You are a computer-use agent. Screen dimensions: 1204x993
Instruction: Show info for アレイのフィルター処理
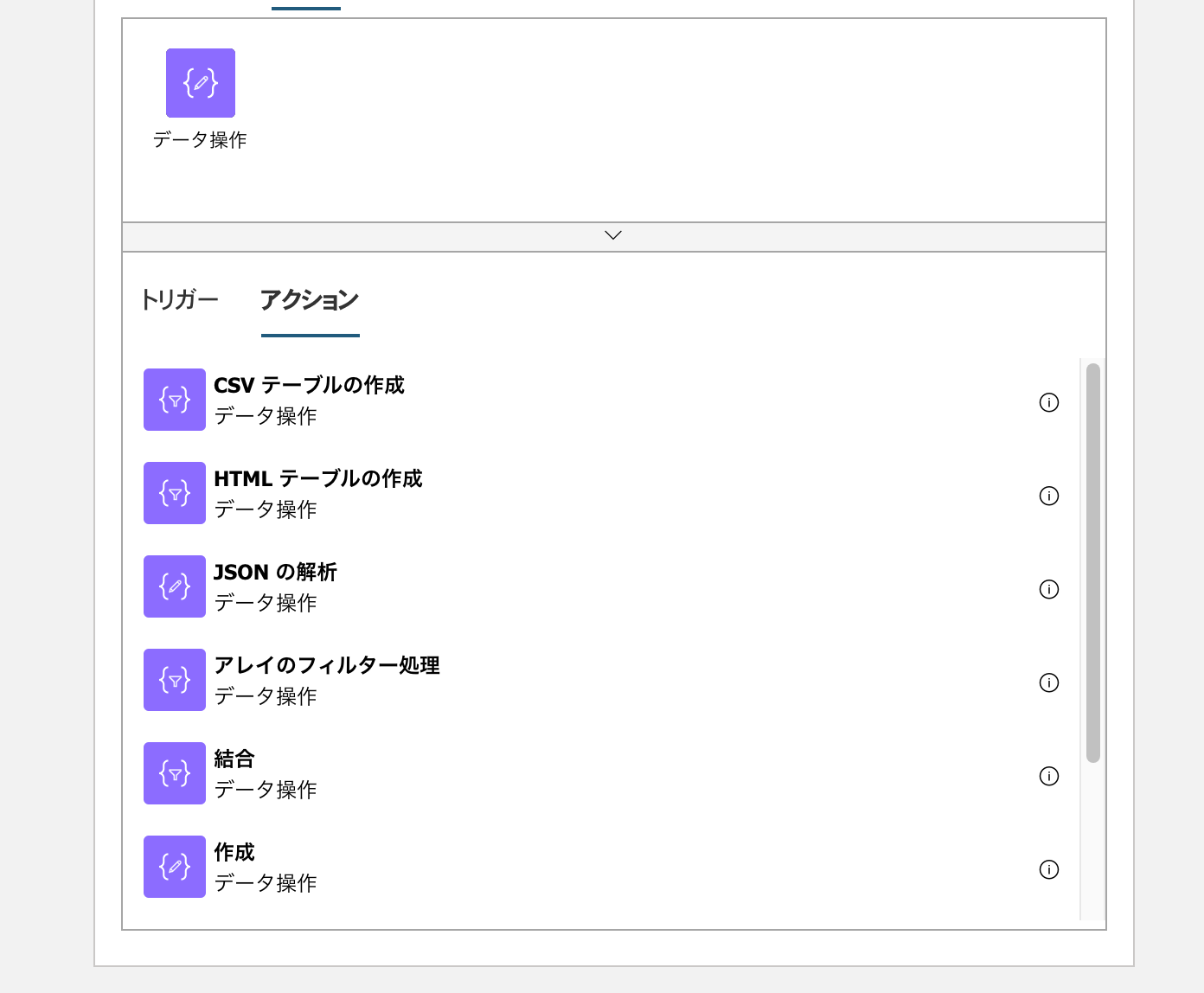pos(1049,682)
